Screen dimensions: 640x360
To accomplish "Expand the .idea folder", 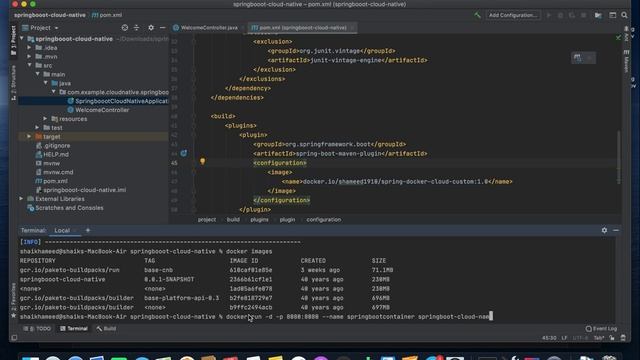I will pyautogui.click(x=29, y=48).
